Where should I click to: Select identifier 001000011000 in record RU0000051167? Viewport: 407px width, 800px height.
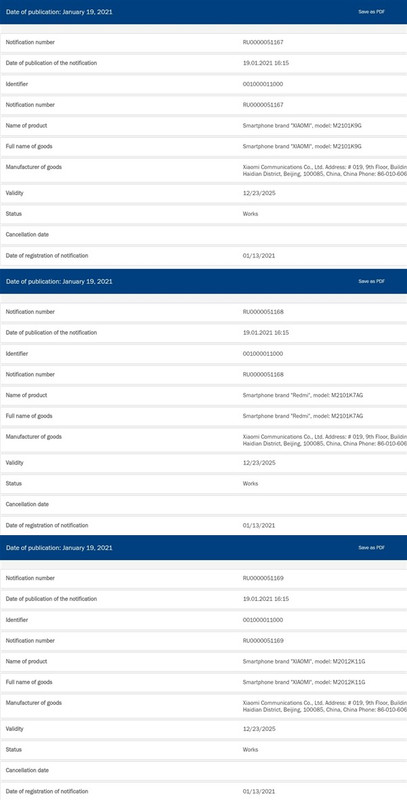(263, 84)
